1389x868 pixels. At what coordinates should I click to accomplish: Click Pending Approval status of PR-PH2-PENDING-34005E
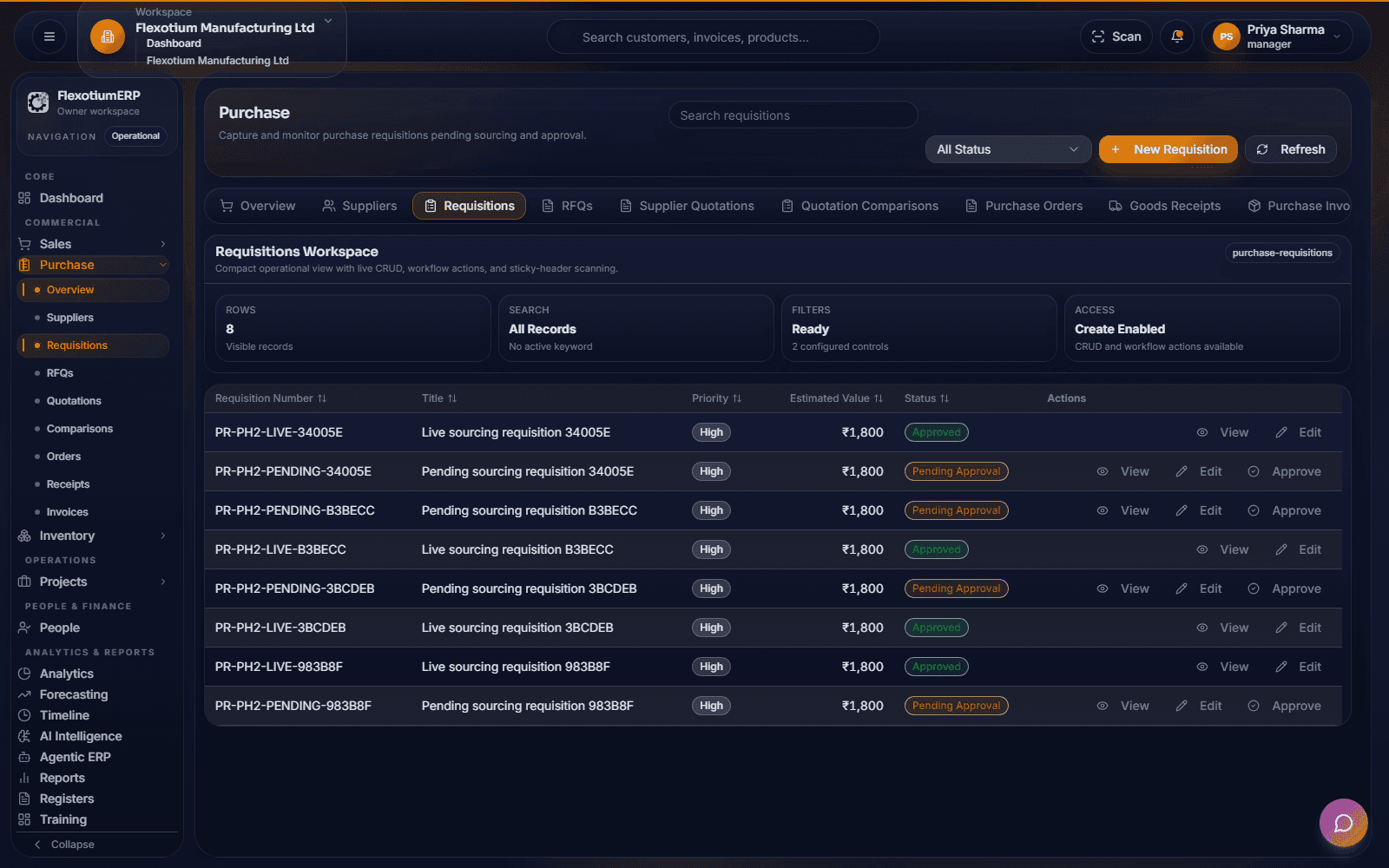(x=956, y=471)
